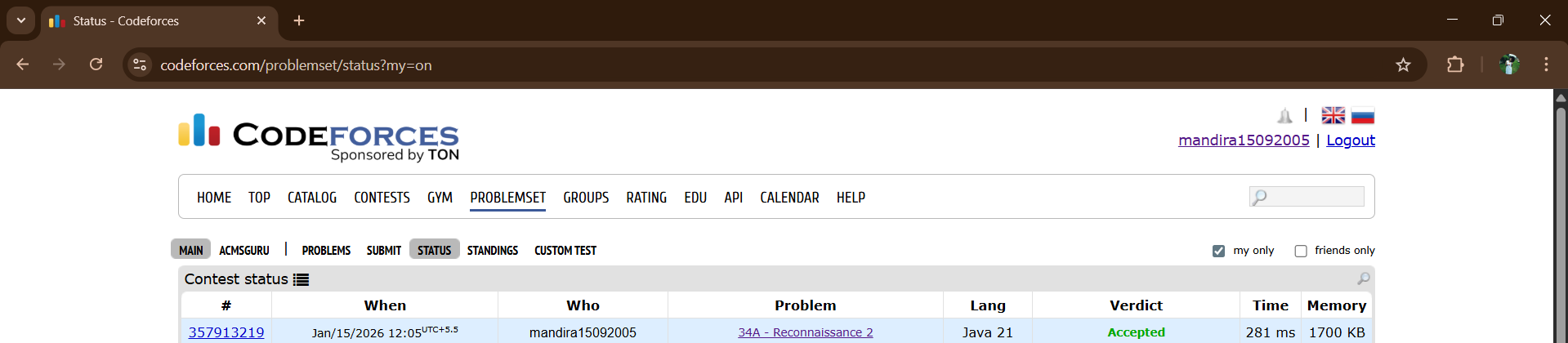Click the Problem column header
1568x343 pixels.
(806, 305)
